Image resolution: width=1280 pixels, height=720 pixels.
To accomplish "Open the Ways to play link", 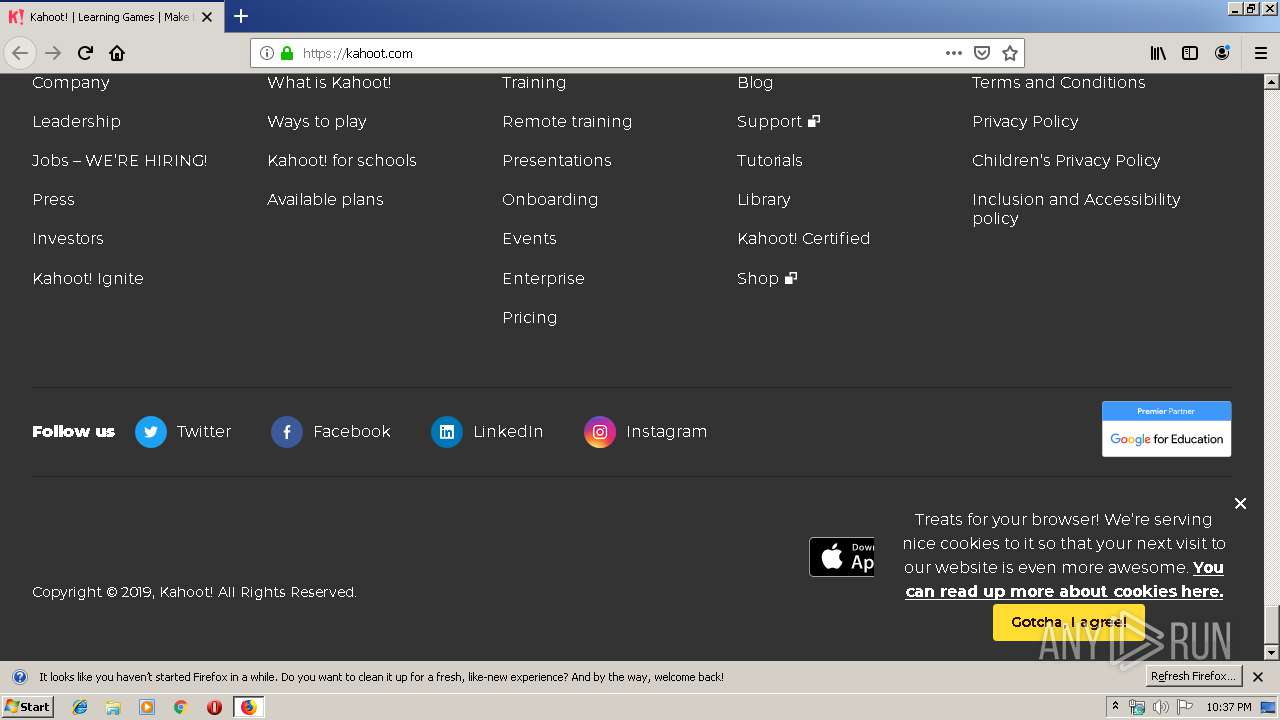I will point(317,122).
